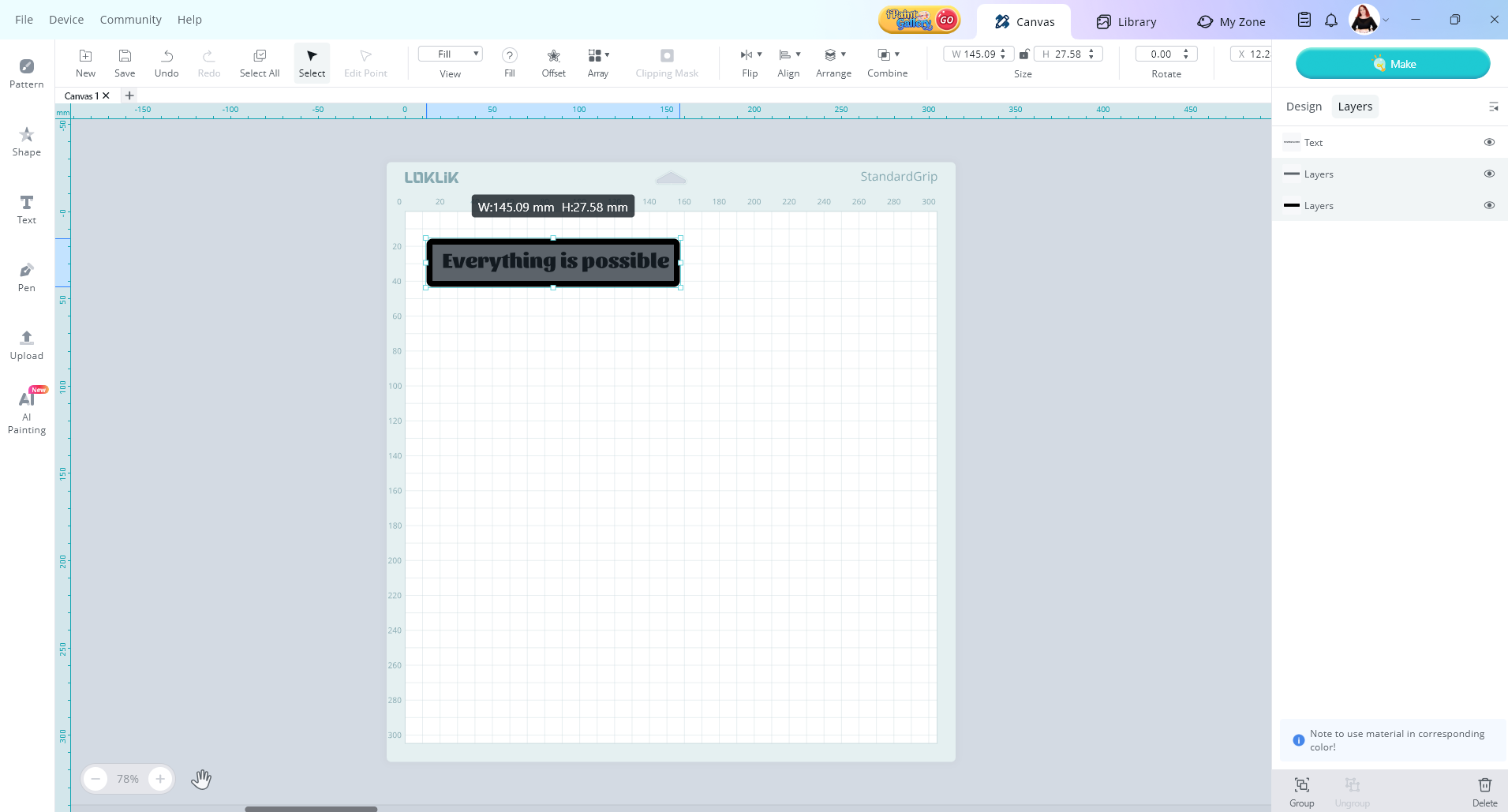This screenshot has width=1508, height=812.
Task: Expand the Combine dropdown
Action: (x=896, y=54)
